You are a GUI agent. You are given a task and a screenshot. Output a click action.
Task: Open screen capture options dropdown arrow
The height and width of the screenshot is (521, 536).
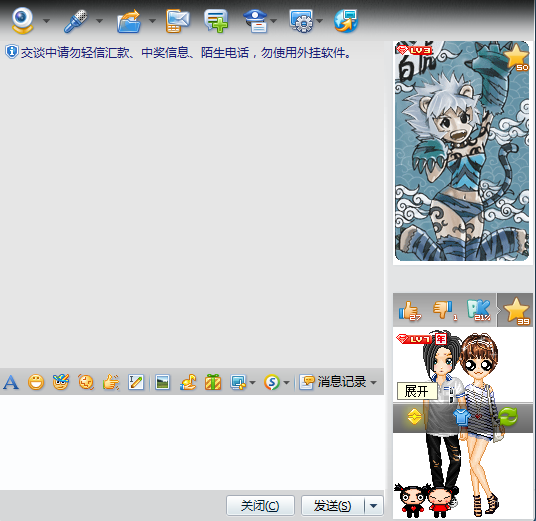tap(252, 383)
